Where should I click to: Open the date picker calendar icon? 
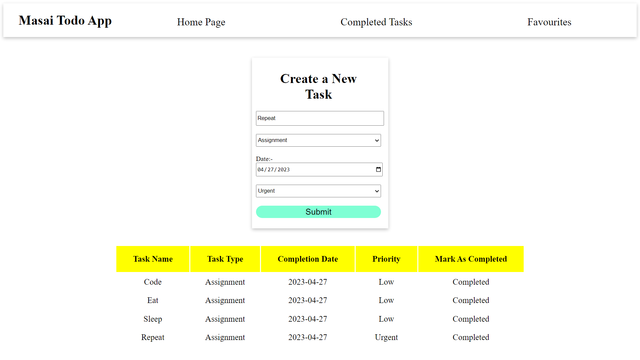point(378,169)
